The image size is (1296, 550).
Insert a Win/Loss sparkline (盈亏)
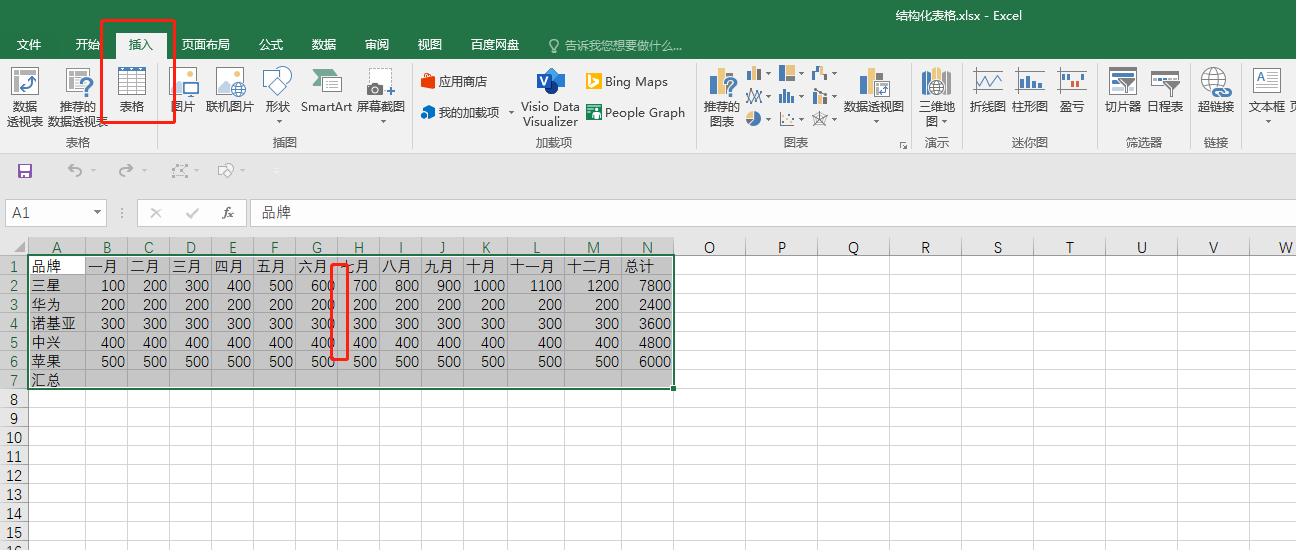[1072, 90]
